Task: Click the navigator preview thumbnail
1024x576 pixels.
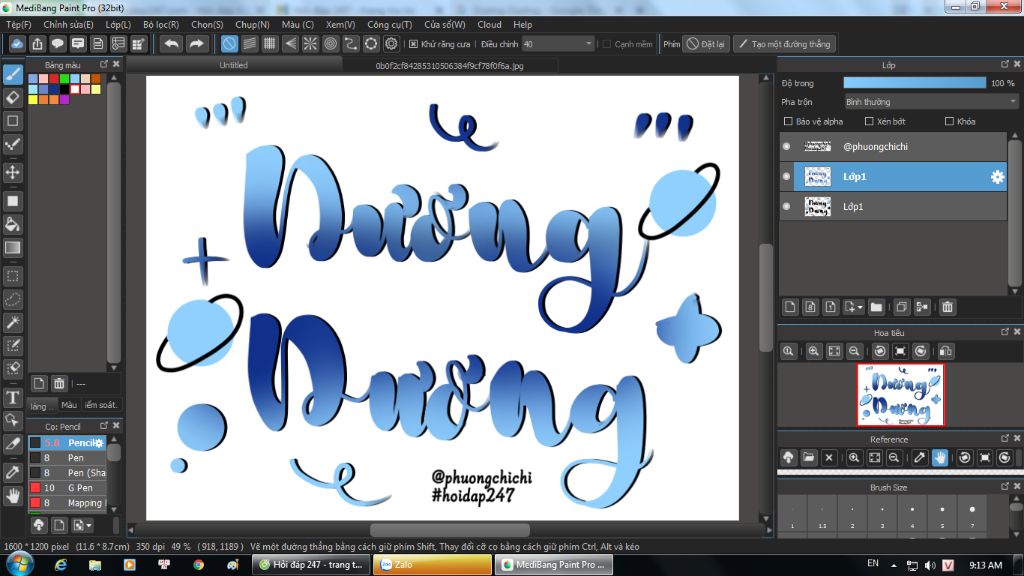Action: [x=901, y=395]
